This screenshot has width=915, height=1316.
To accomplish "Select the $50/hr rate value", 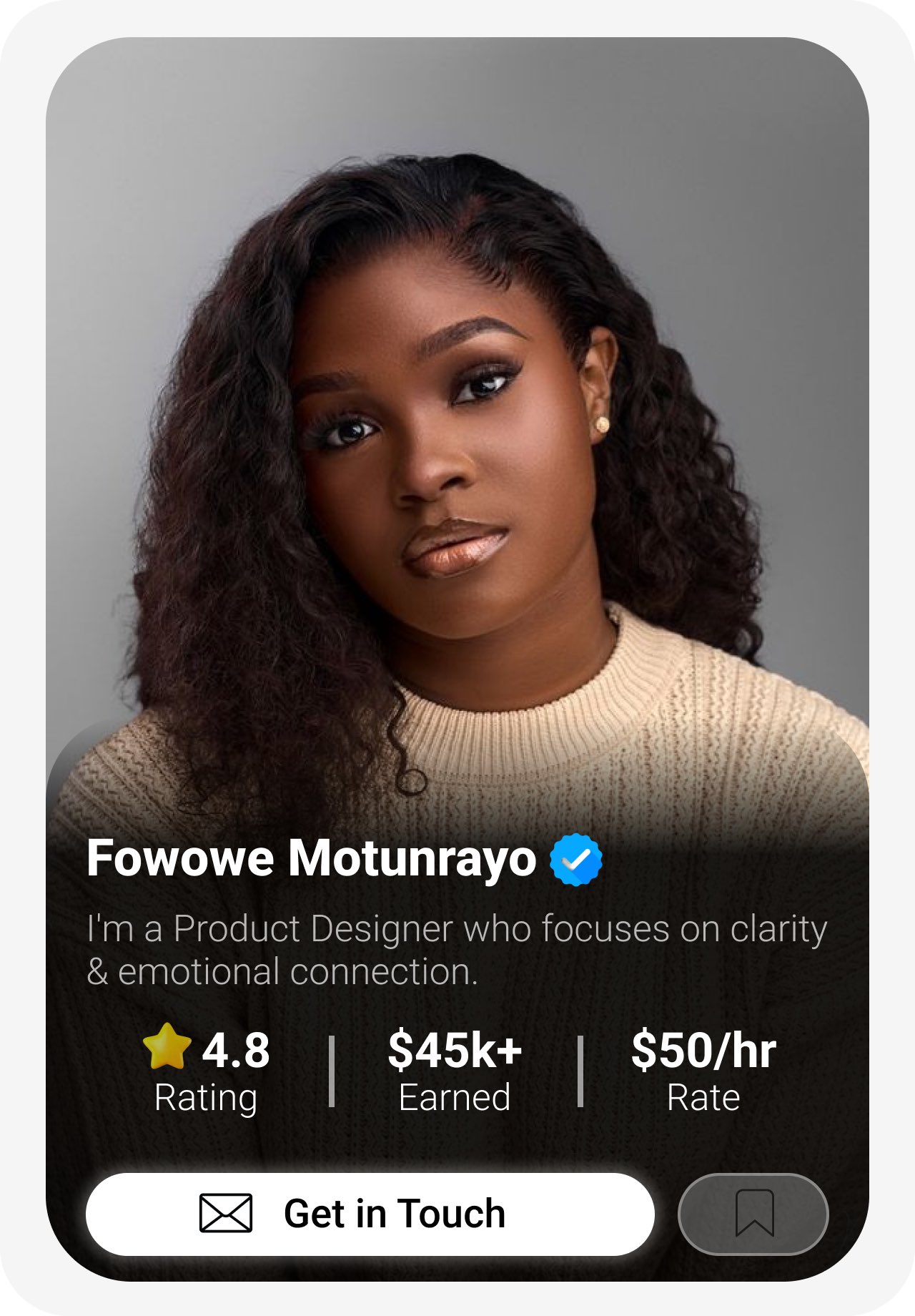I will 703,1051.
